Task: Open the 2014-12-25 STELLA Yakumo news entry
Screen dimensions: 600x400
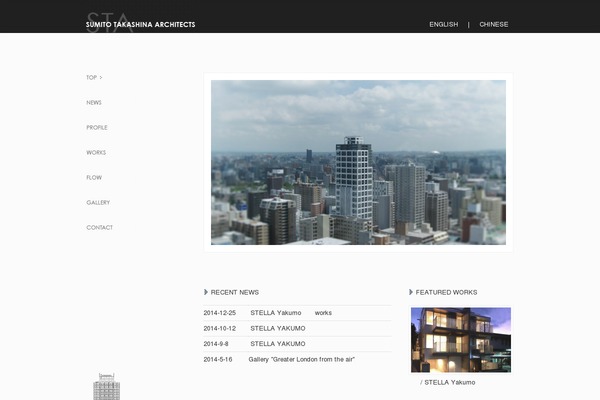Action: 276,313
